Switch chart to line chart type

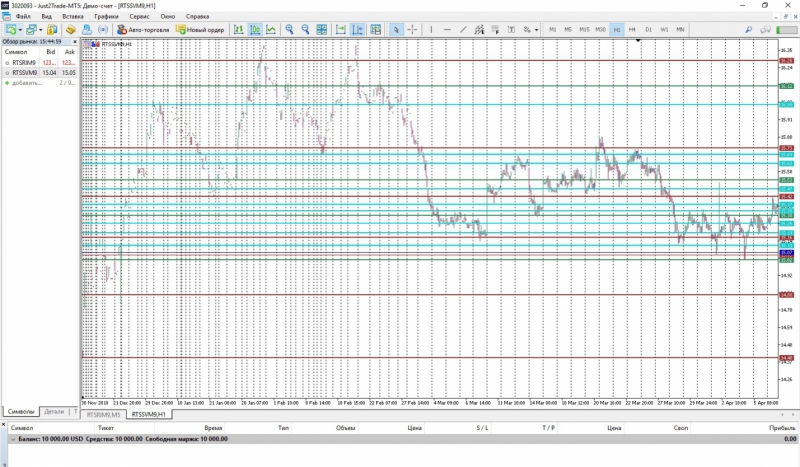[x=271, y=30]
